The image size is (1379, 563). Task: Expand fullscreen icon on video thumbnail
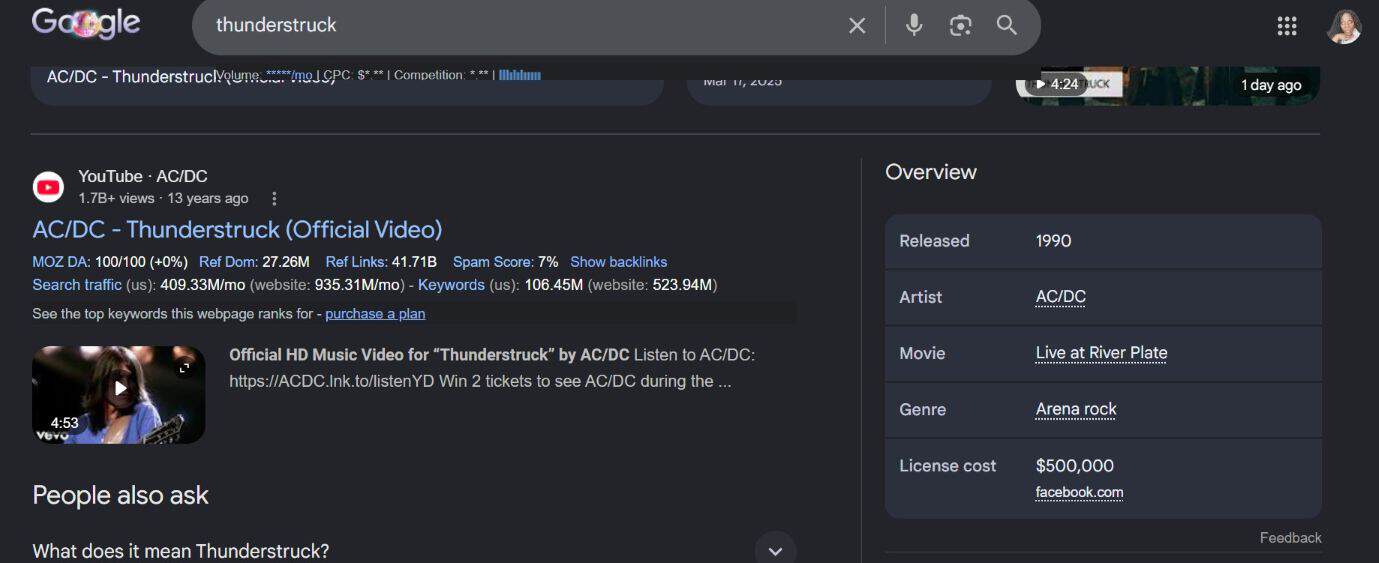point(184,368)
